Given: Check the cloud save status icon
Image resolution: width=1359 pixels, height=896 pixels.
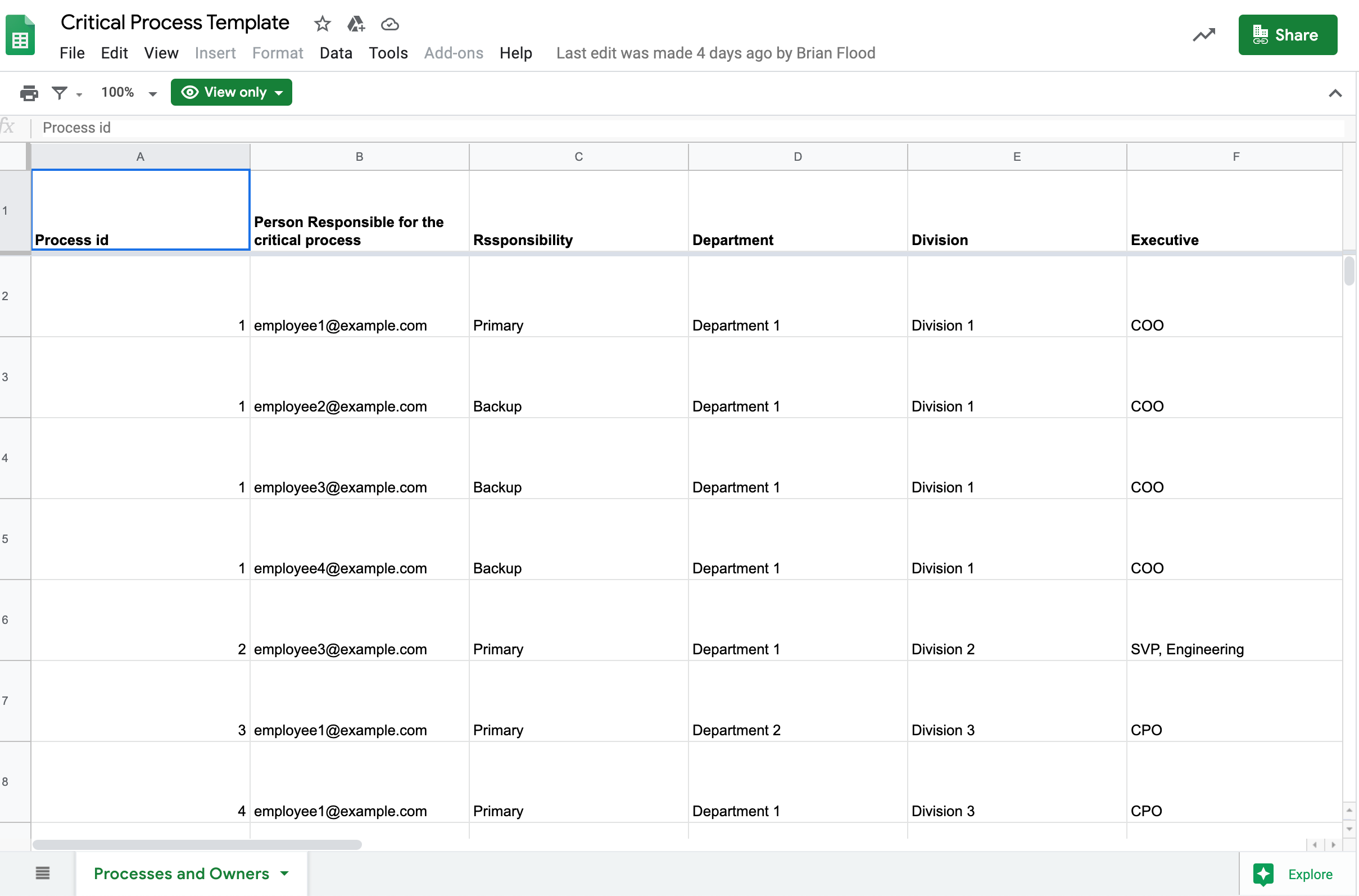Looking at the screenshot, I should 389,24.
